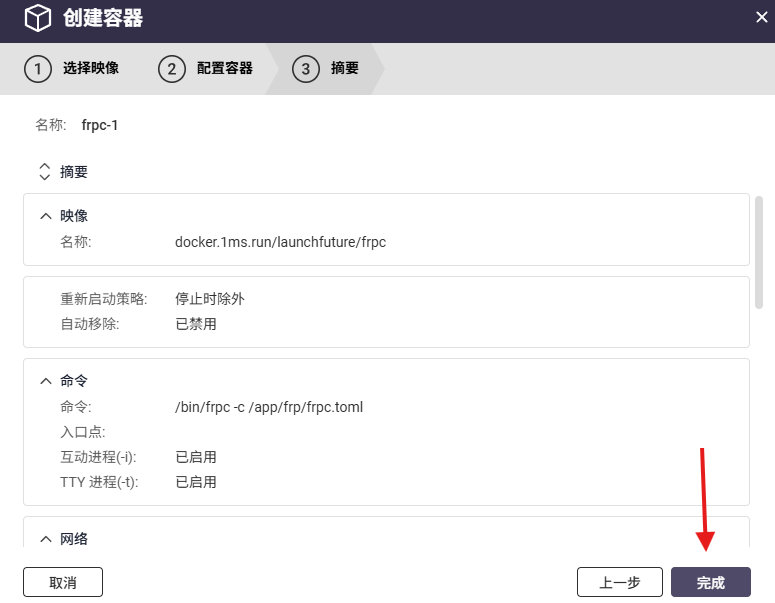The height and width of the screenshot is (603, 775).
Task: Click the summary panel vertical scrollbar
Action: click(759, 253)
